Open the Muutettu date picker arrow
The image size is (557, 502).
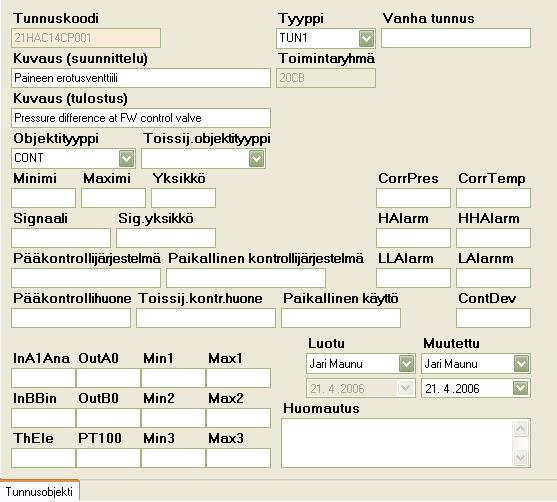(521, 388)
